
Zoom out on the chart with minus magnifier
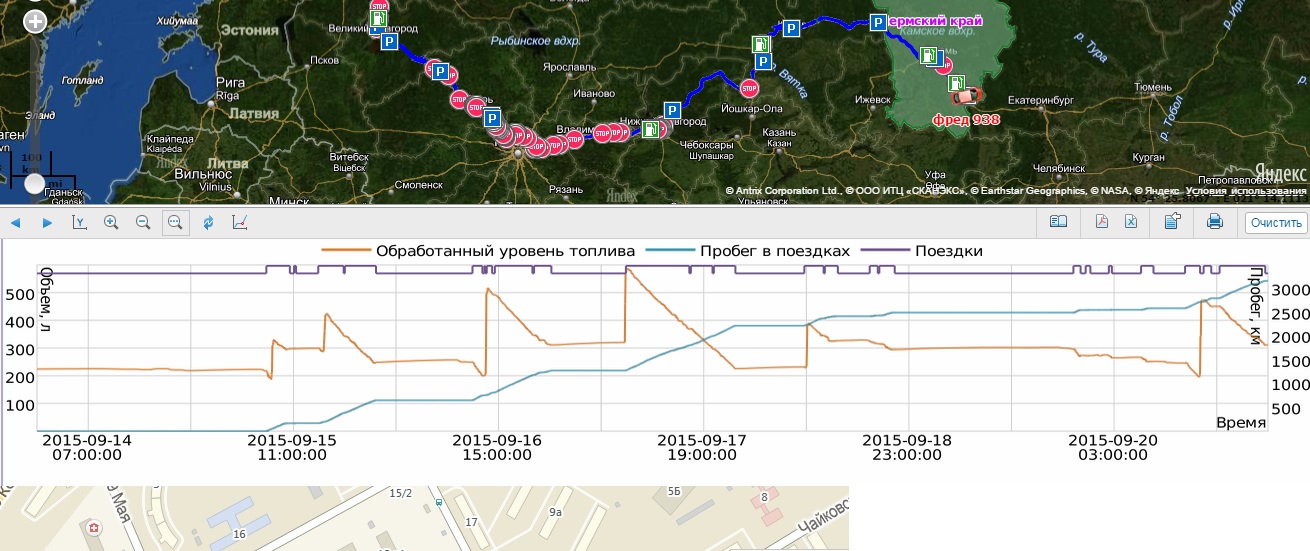pyautogui.click(x=143, y=222)
